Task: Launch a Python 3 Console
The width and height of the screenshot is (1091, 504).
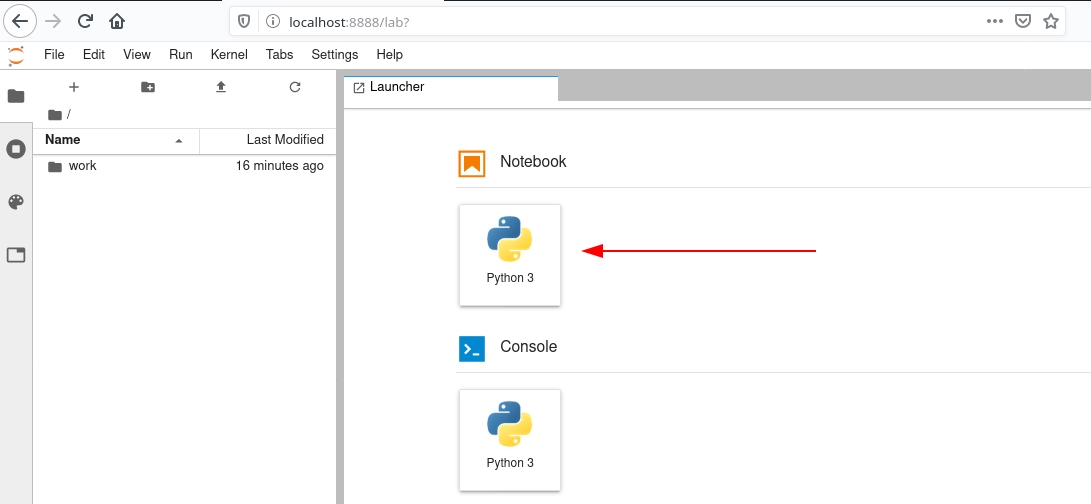Action: (x=510, y=439)
